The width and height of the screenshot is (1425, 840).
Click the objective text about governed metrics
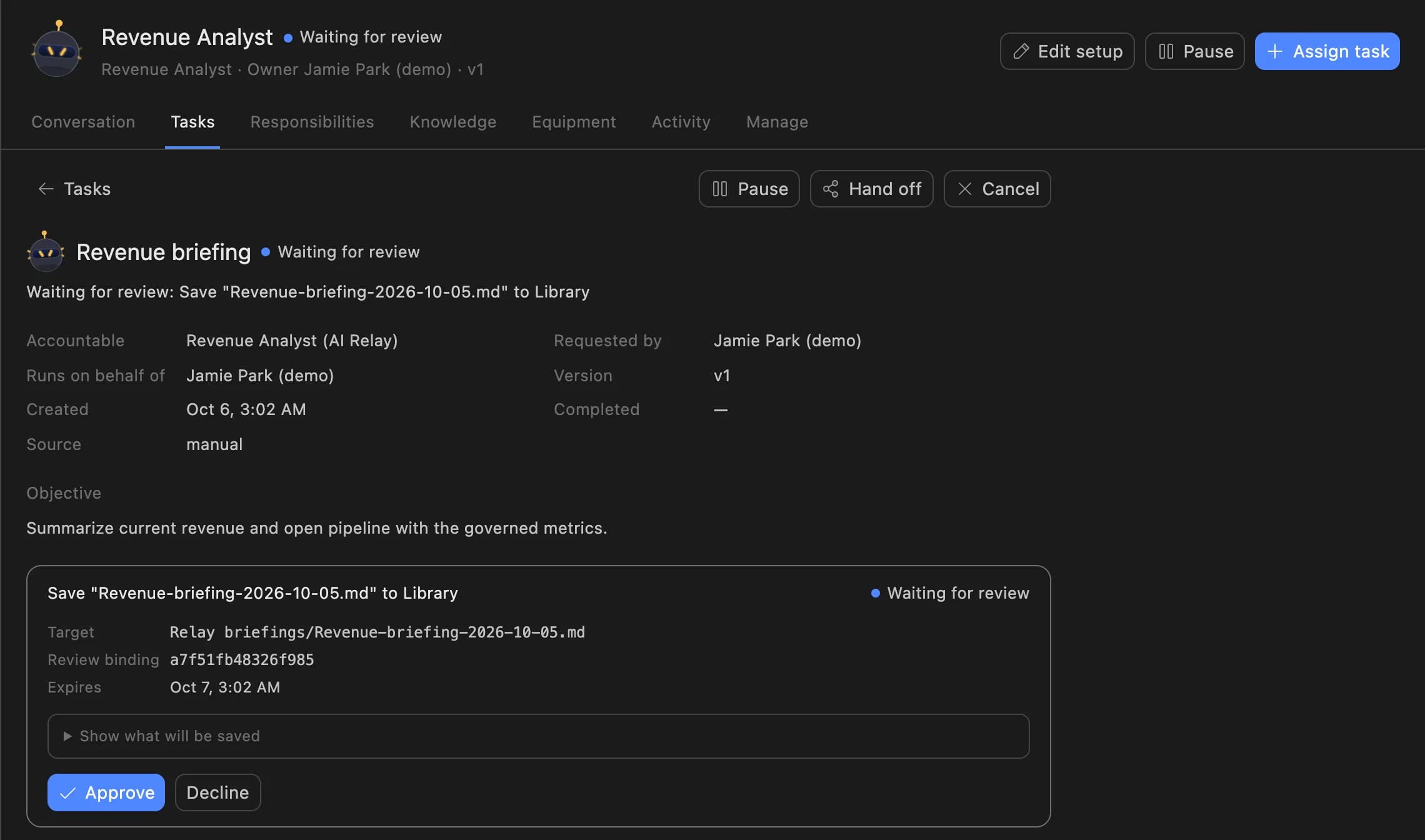pyautogui.click(x=317, y=528)
